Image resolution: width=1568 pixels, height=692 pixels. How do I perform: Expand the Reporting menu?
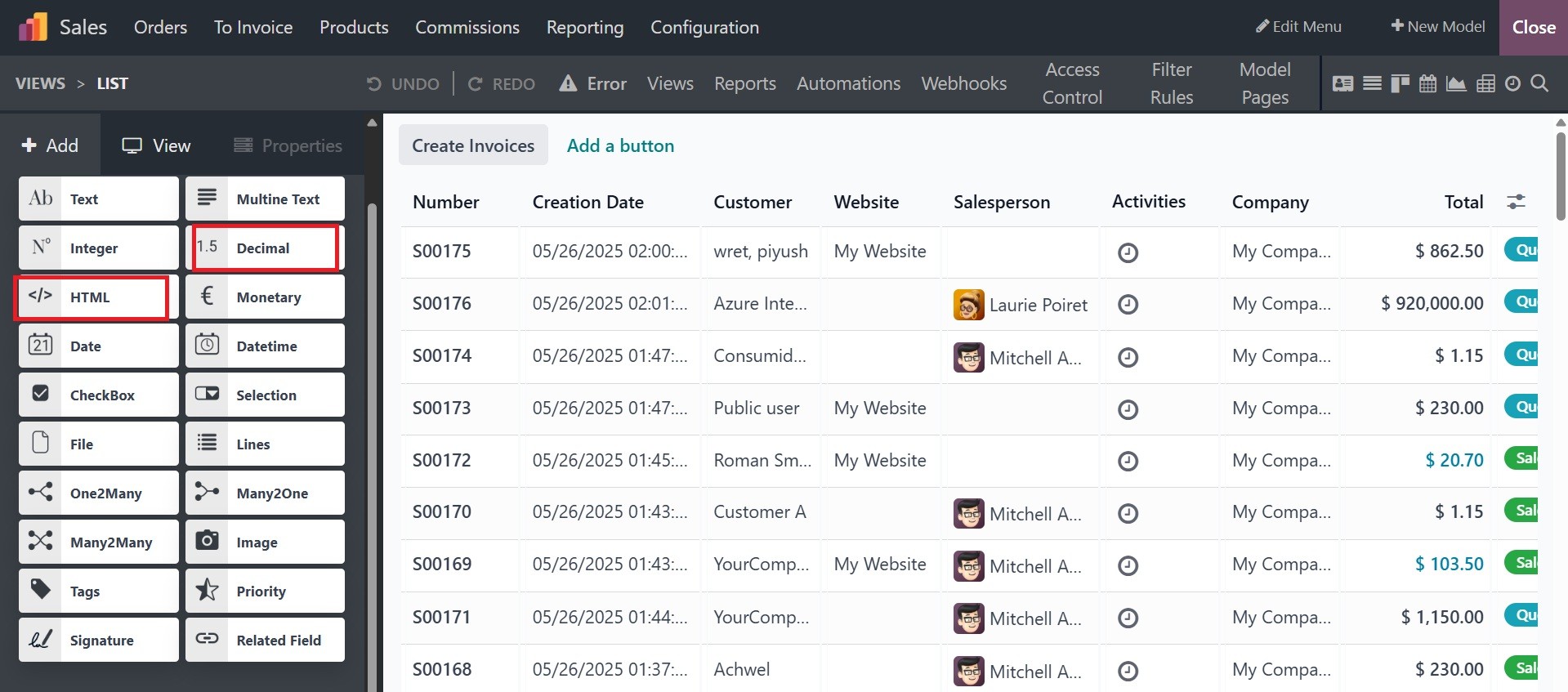584,27
